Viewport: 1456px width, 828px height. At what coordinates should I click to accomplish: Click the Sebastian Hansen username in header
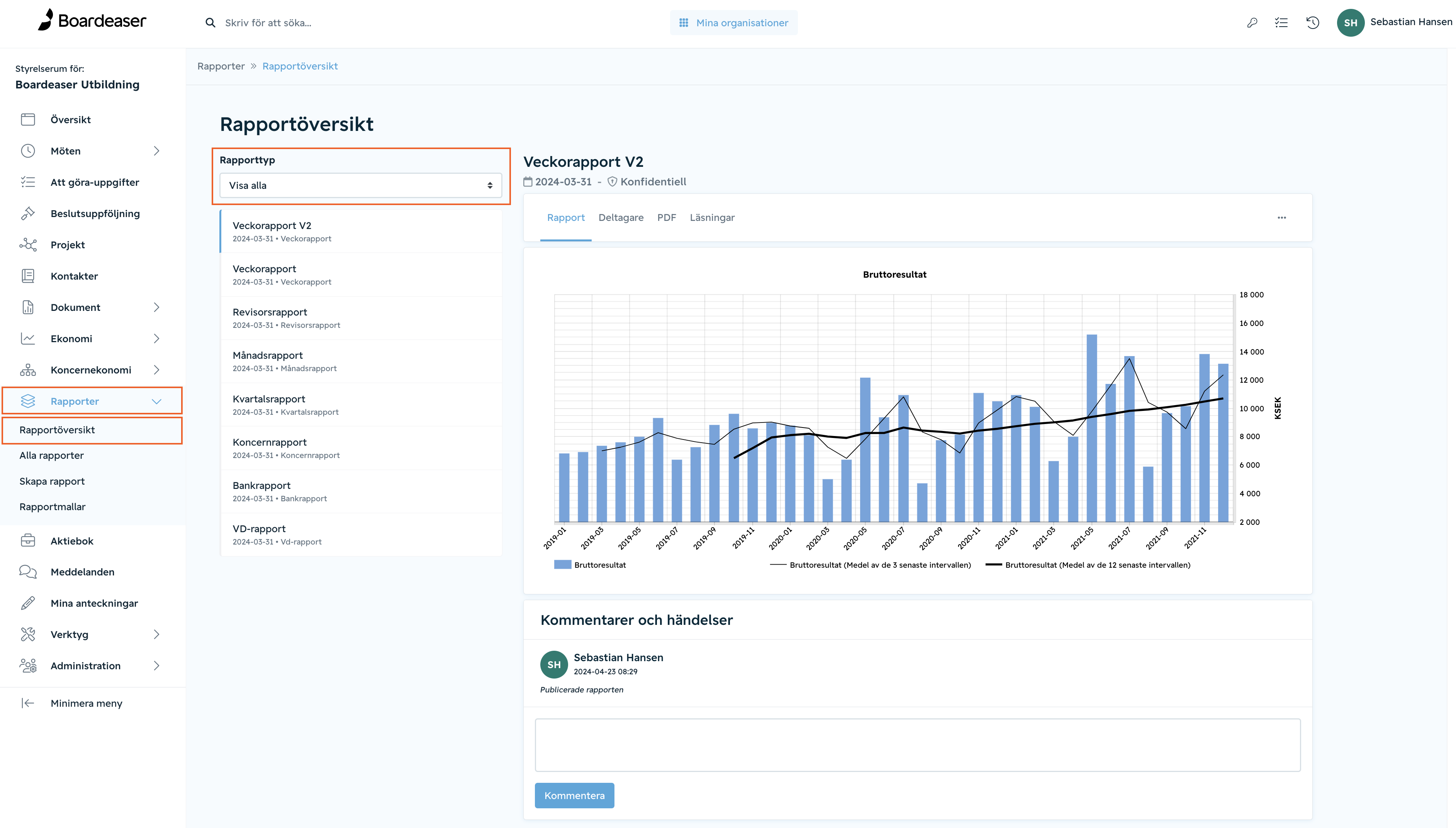[x=1410, y=22]
